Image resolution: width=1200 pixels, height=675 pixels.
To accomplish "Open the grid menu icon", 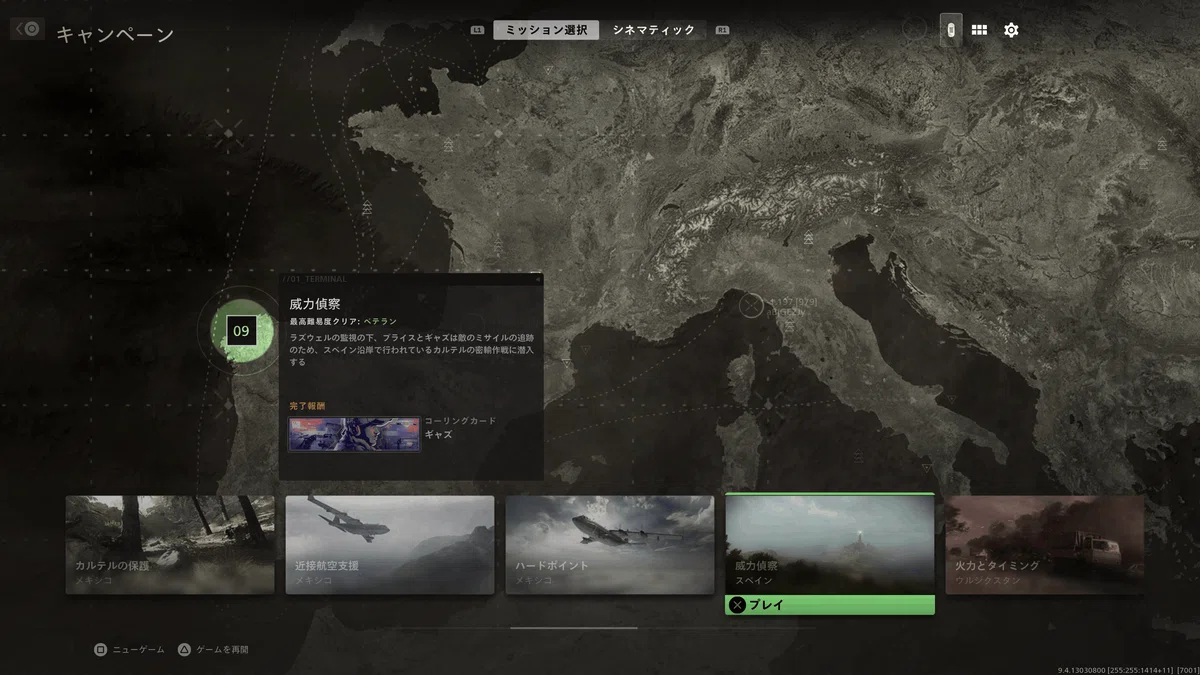I will [x=979, y=30].
